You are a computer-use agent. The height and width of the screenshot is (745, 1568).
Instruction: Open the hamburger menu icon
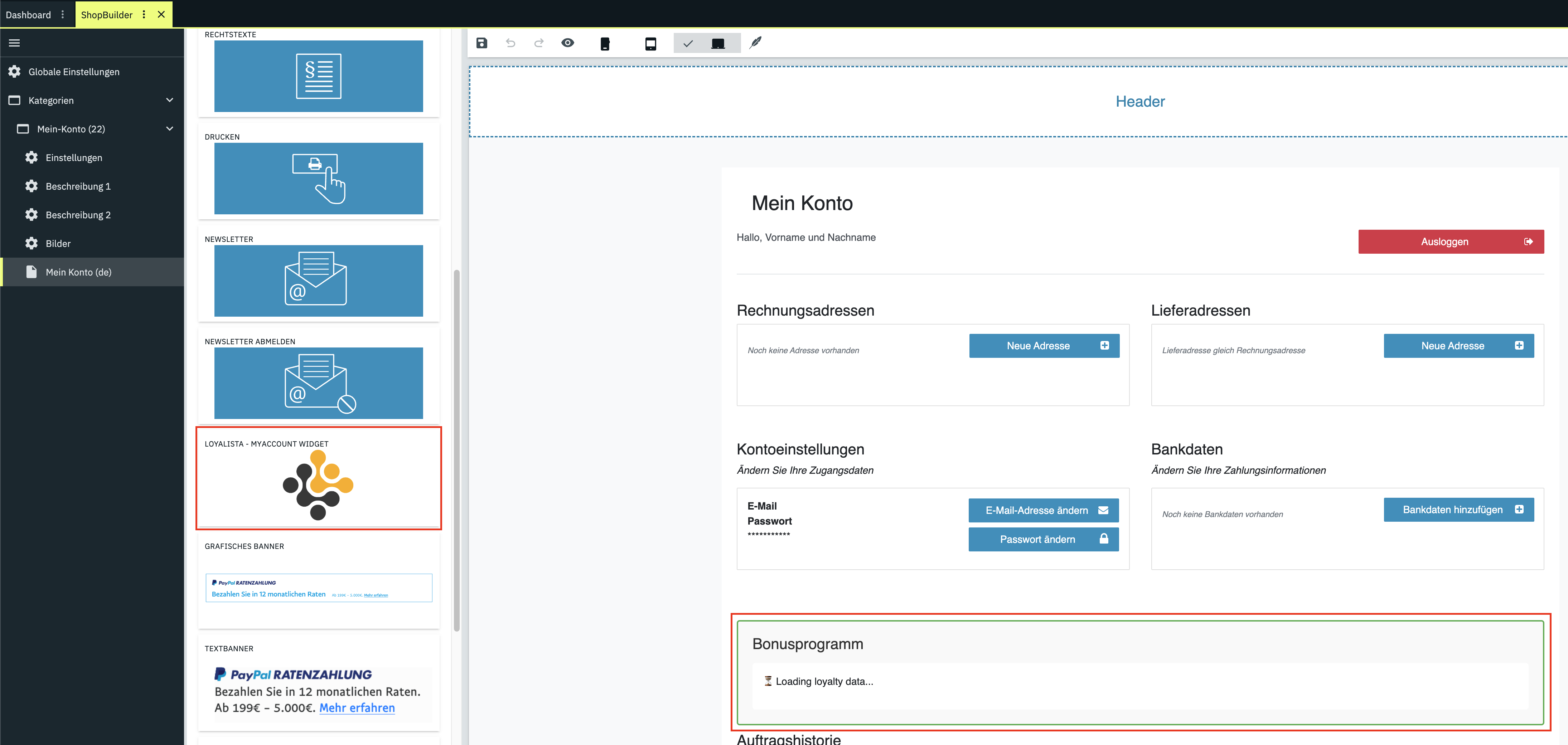[15, 43]
